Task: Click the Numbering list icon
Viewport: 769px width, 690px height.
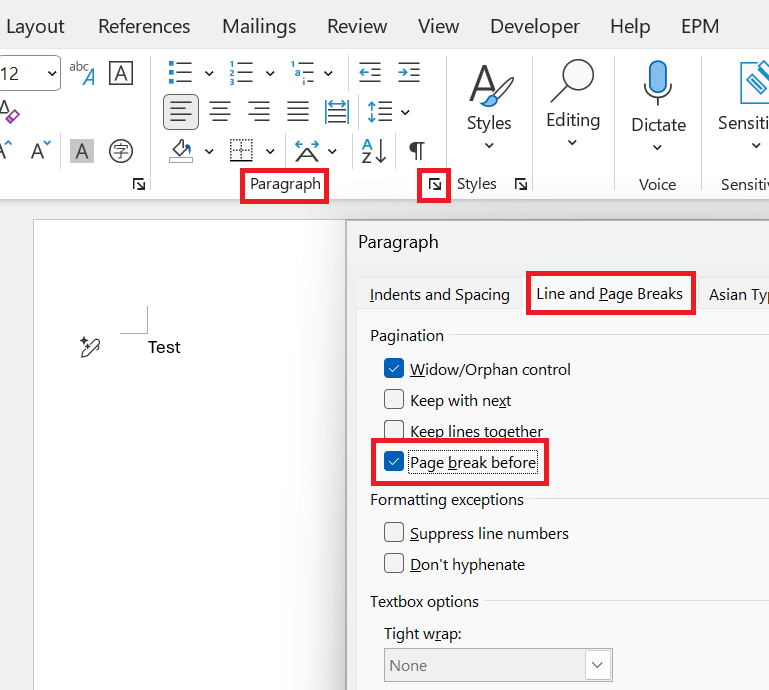Action: click(x=241, y=73)
